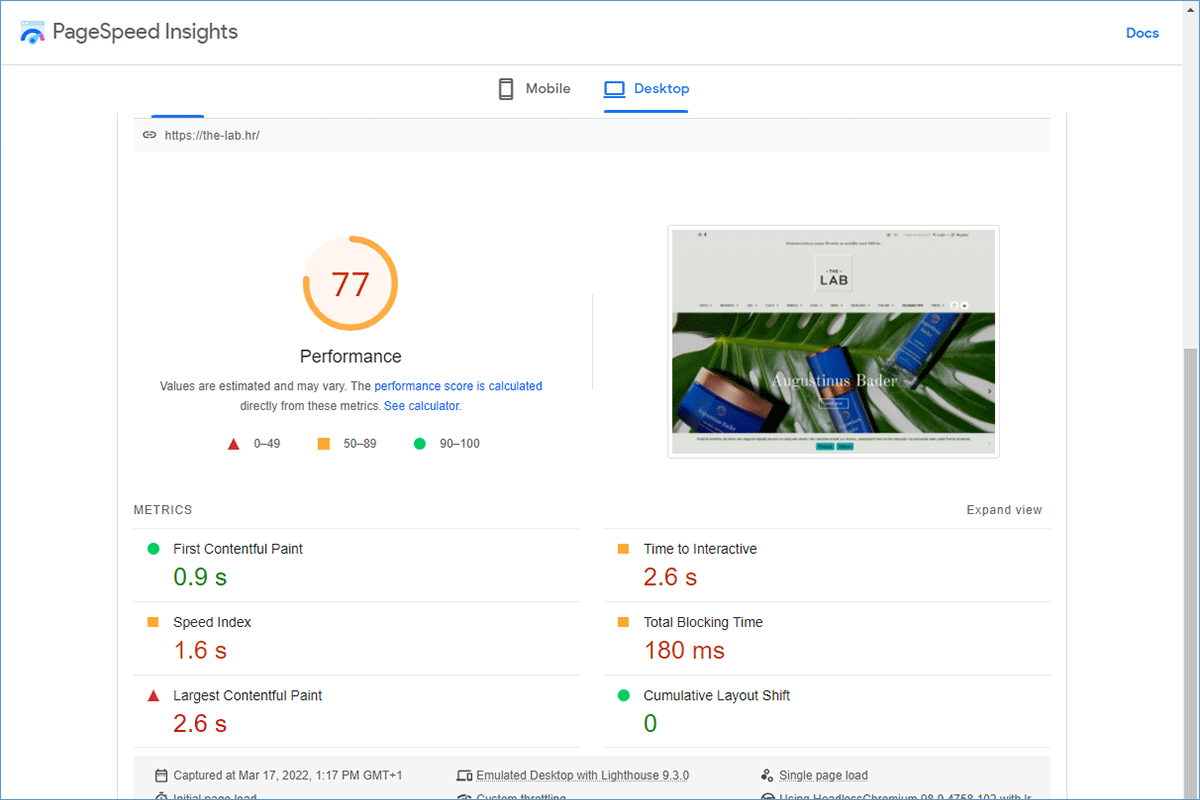Click the green circle First Contentful Paint indicator
The image size is (1200, 800).
(153, 549)
